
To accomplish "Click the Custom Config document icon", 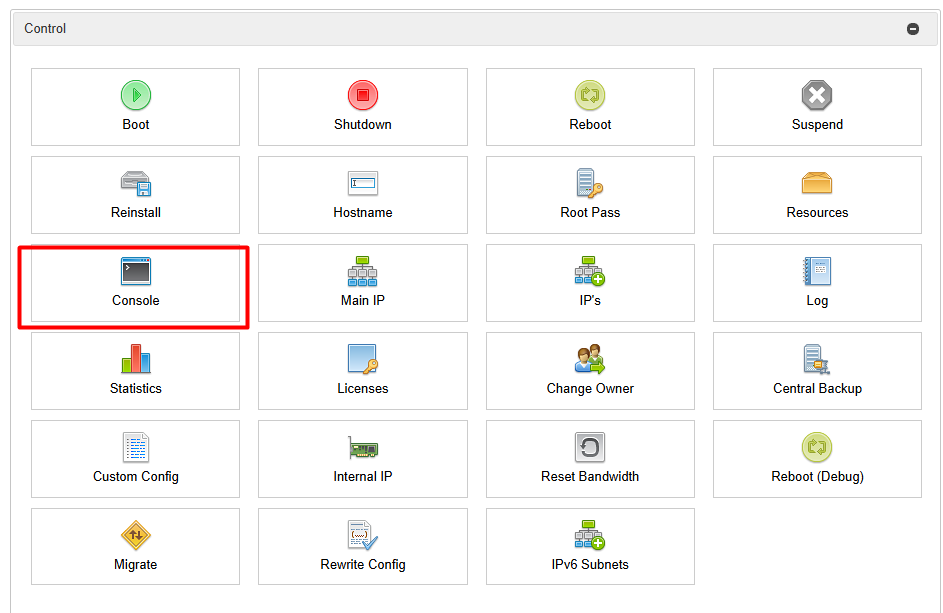I will [x=136, y=448].
